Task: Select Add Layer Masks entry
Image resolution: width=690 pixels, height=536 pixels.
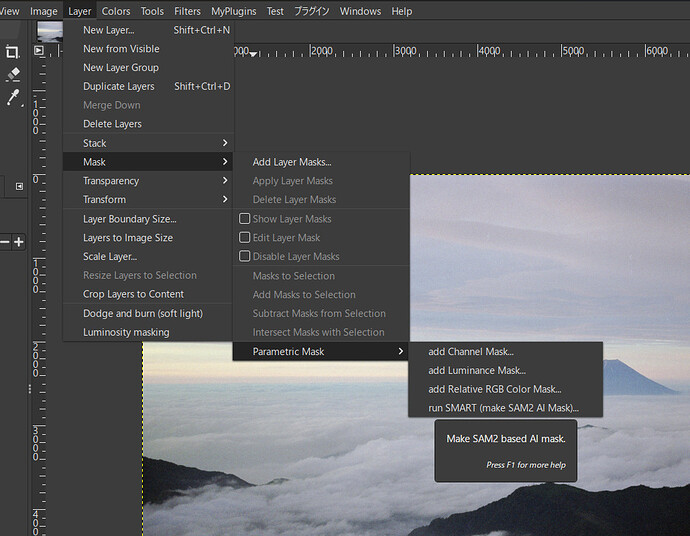Action: click(x=292, y=162)
